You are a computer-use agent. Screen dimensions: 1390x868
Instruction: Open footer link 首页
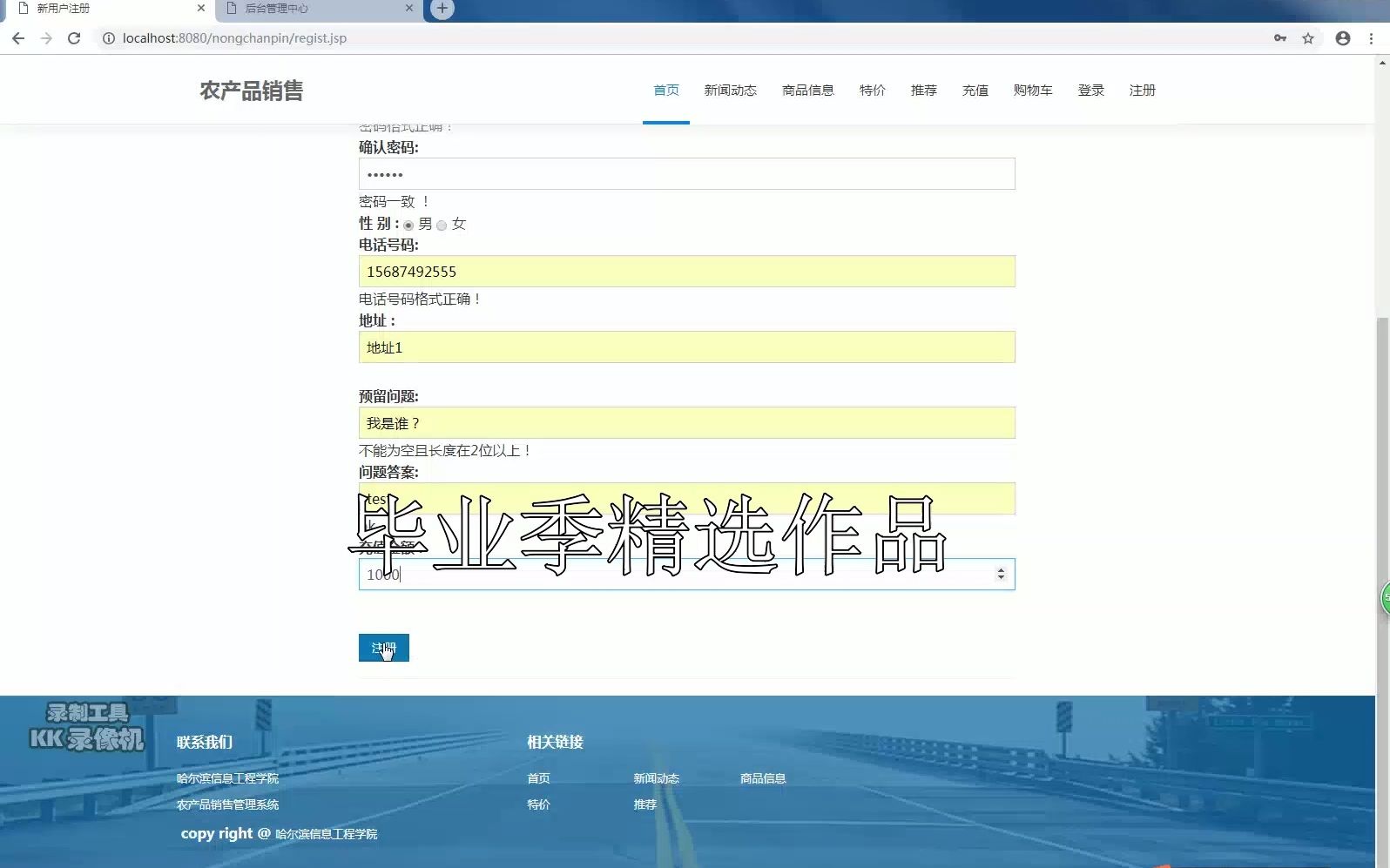(538, 778)
